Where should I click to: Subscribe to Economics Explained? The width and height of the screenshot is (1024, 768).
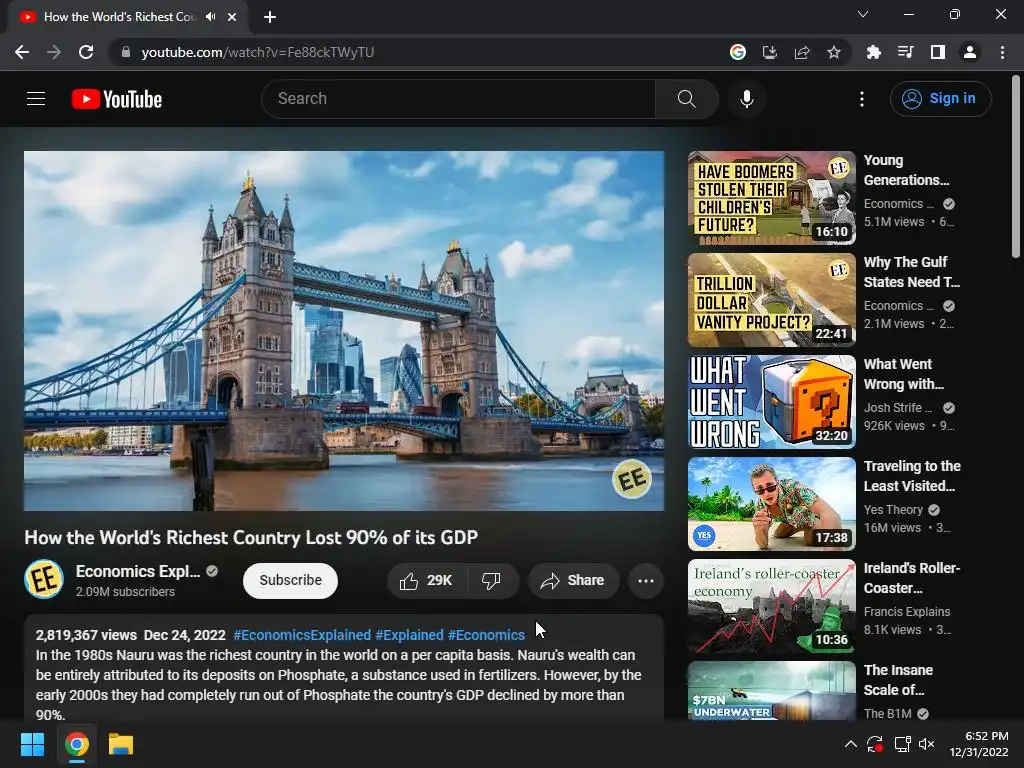click(290, 581)
